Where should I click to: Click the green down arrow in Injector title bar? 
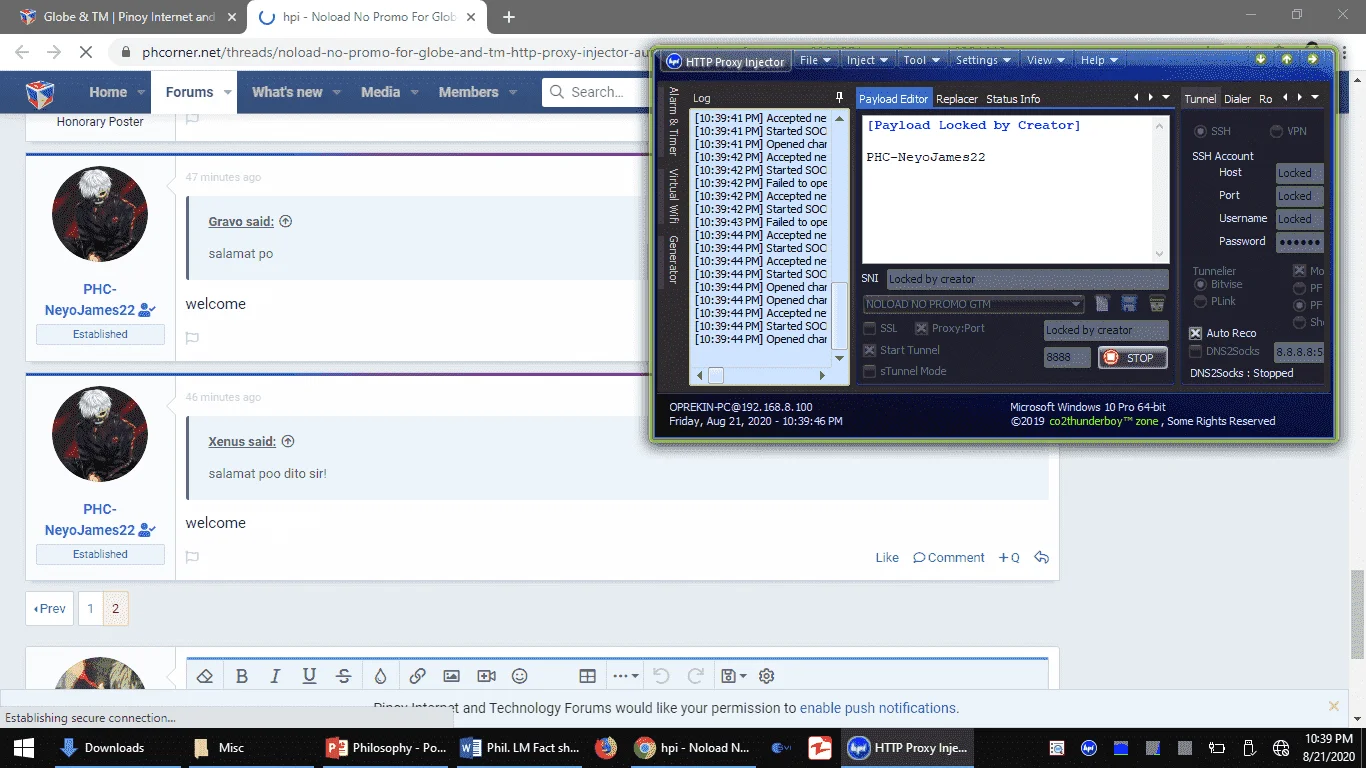point(1261,59)
